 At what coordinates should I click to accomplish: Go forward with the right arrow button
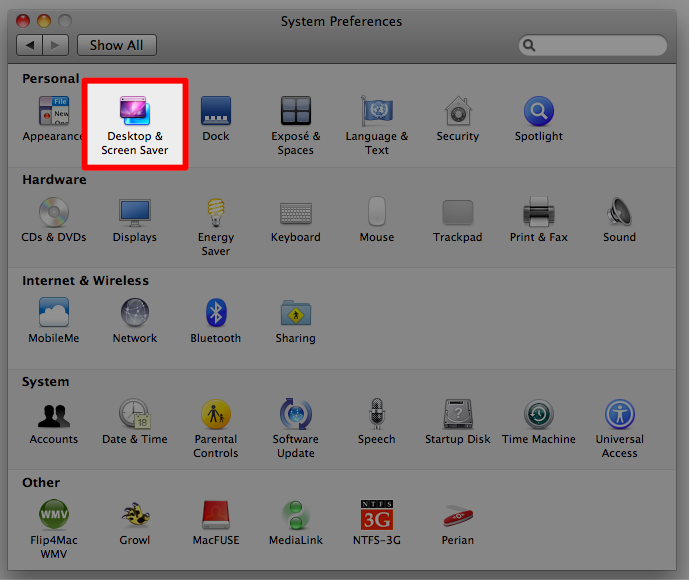click(x=56, y=45)
